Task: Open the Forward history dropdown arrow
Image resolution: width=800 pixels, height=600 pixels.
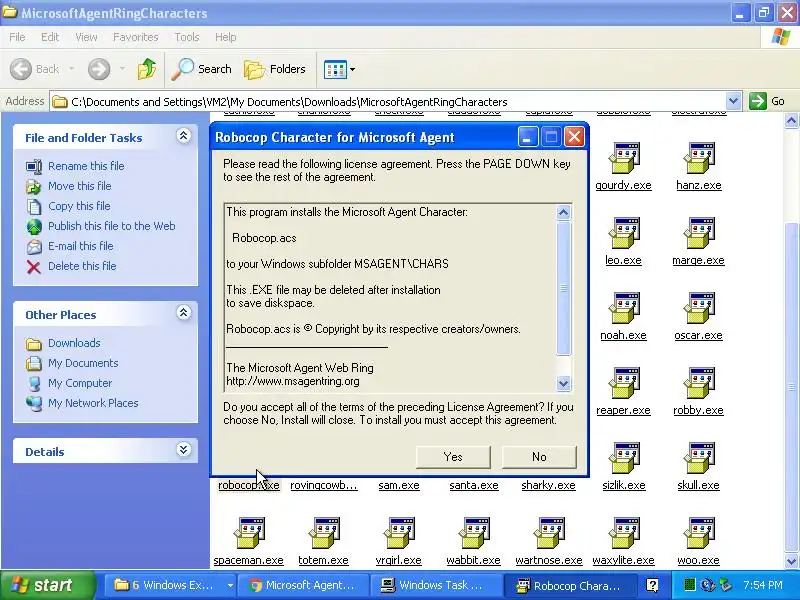Action: click(122, 69)
